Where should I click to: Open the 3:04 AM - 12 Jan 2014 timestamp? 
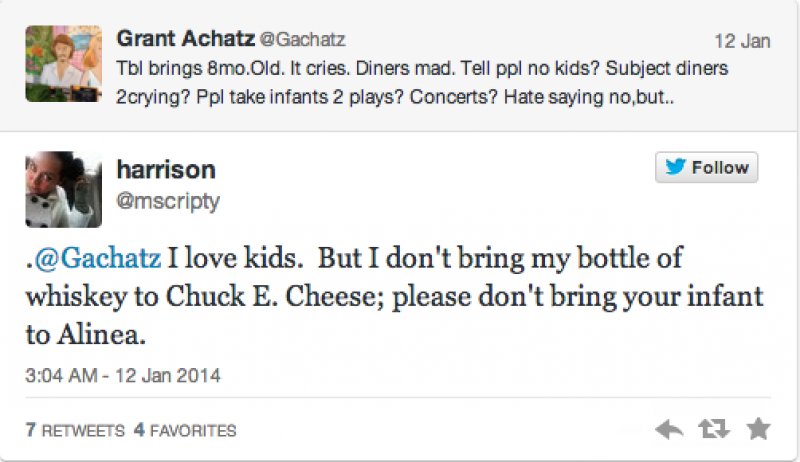pos(123,376)
